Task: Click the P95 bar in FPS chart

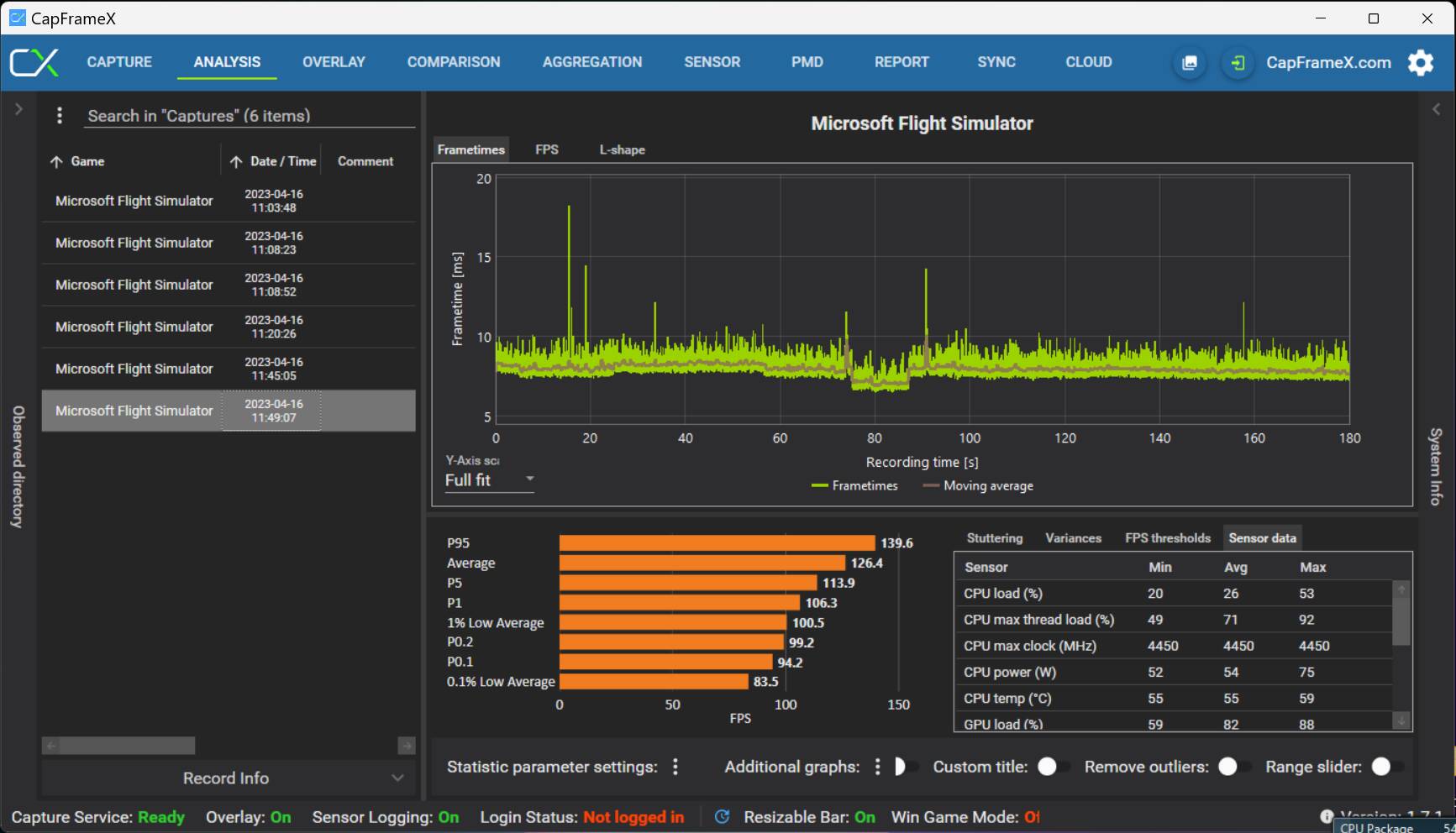Action: point(717,543)
